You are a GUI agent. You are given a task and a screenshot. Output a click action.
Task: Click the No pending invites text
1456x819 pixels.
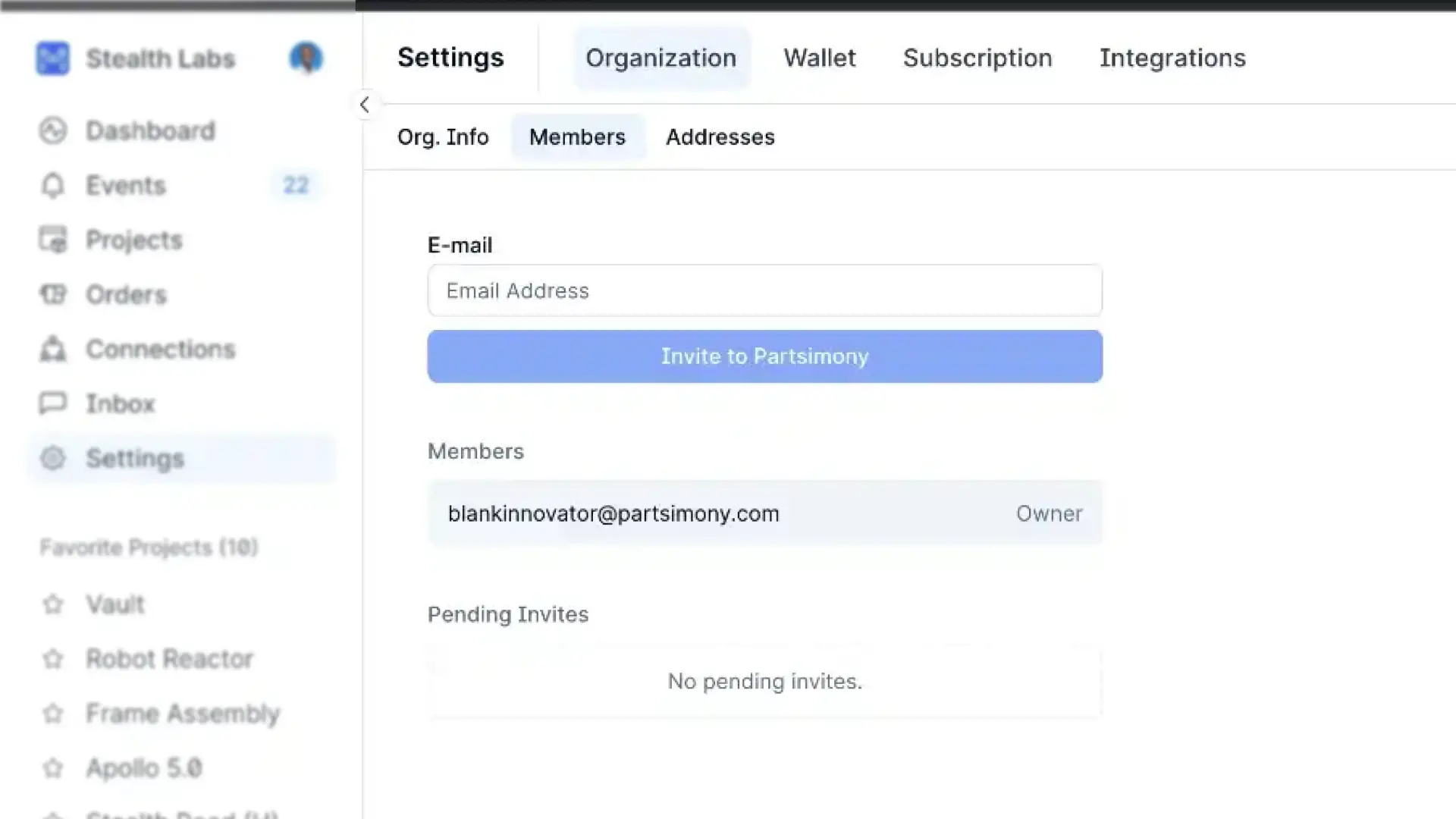point(764,682)
